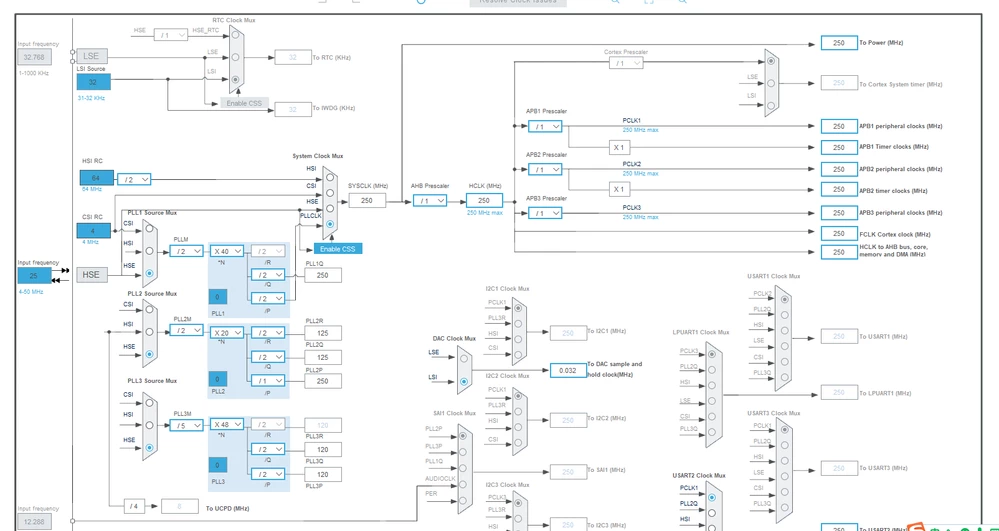Select LSE on USART1 Clock Mux
This screenshot has height=531, width=999.
[785, 346]
